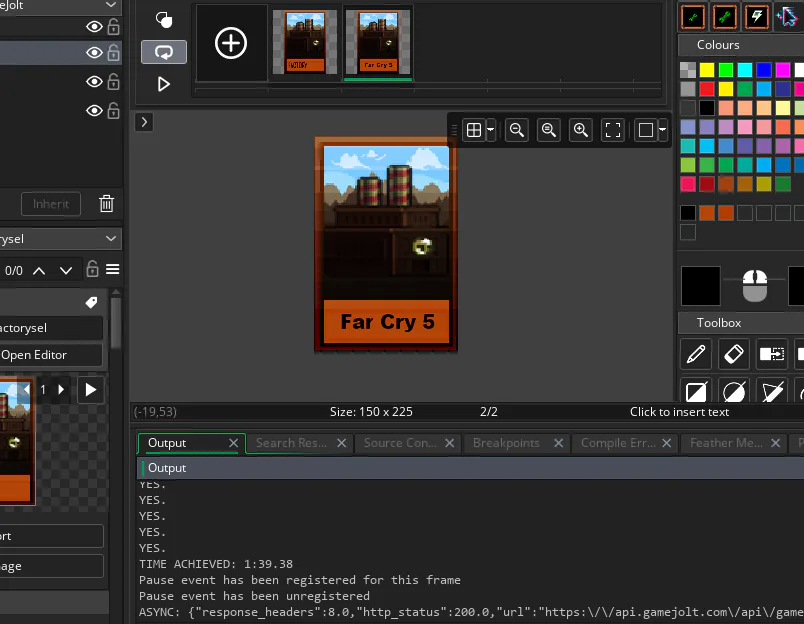Switch to the Search Res... tab
Image resolution: width=804 pixels, height=624 pixels.
[x=291, y=443]
